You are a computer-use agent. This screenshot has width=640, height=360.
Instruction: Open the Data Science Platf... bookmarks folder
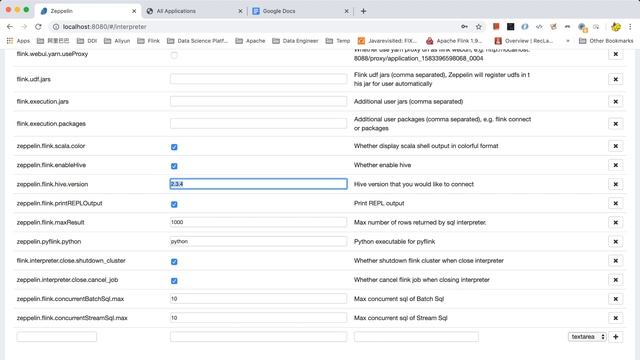pos(198,41)
